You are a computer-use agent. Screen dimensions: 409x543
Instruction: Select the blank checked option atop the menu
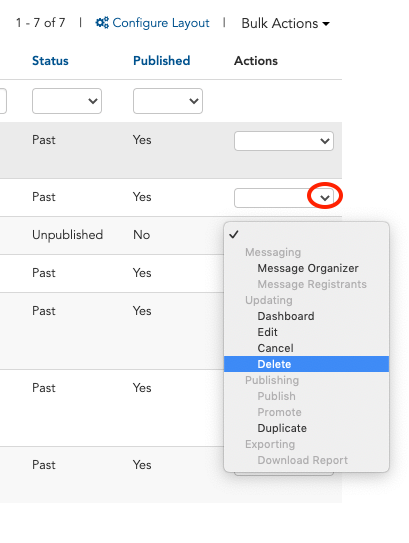click(x=306, y=235)
